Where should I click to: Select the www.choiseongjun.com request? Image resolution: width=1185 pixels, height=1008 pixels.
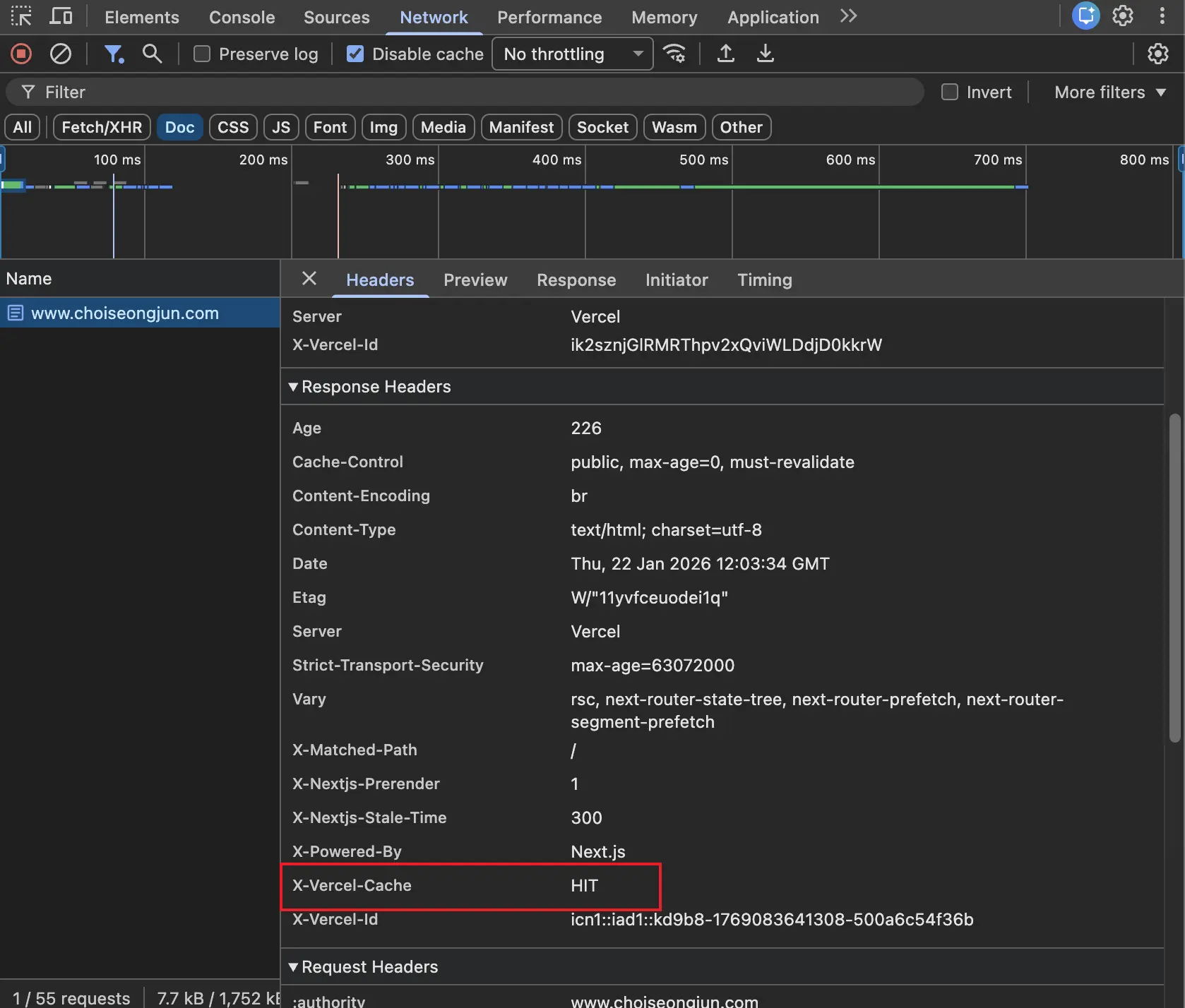point(125,313)
